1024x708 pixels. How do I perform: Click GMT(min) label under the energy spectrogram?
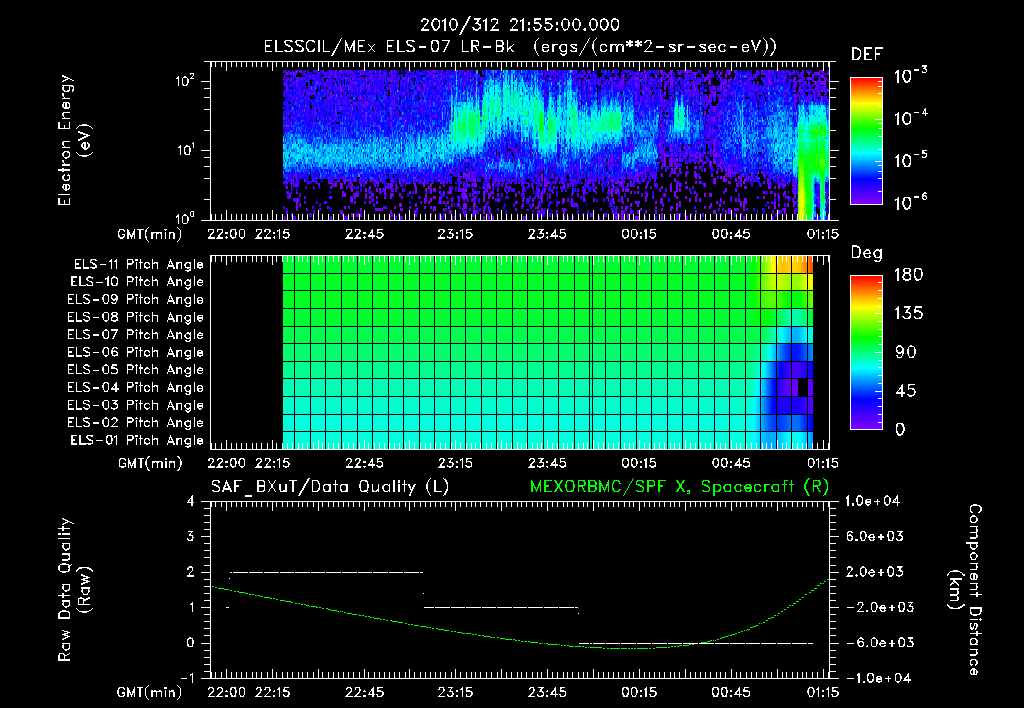tap(150, 234)
